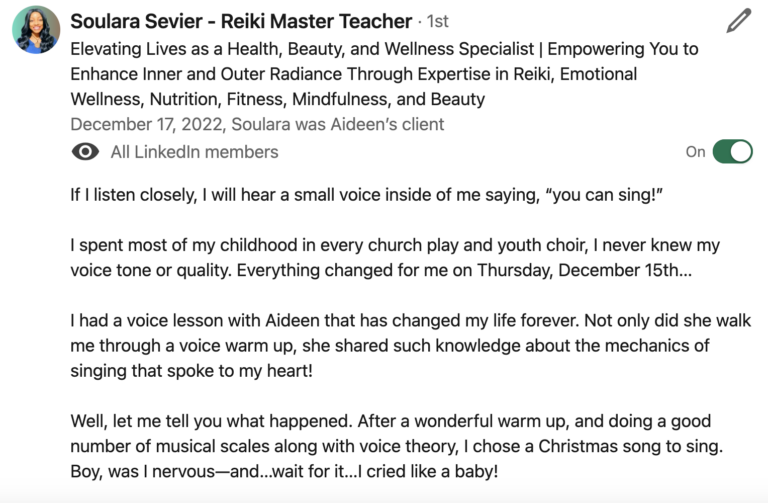Click the pencil edit icon
768x503 pixels.
(x=739, y=20)
